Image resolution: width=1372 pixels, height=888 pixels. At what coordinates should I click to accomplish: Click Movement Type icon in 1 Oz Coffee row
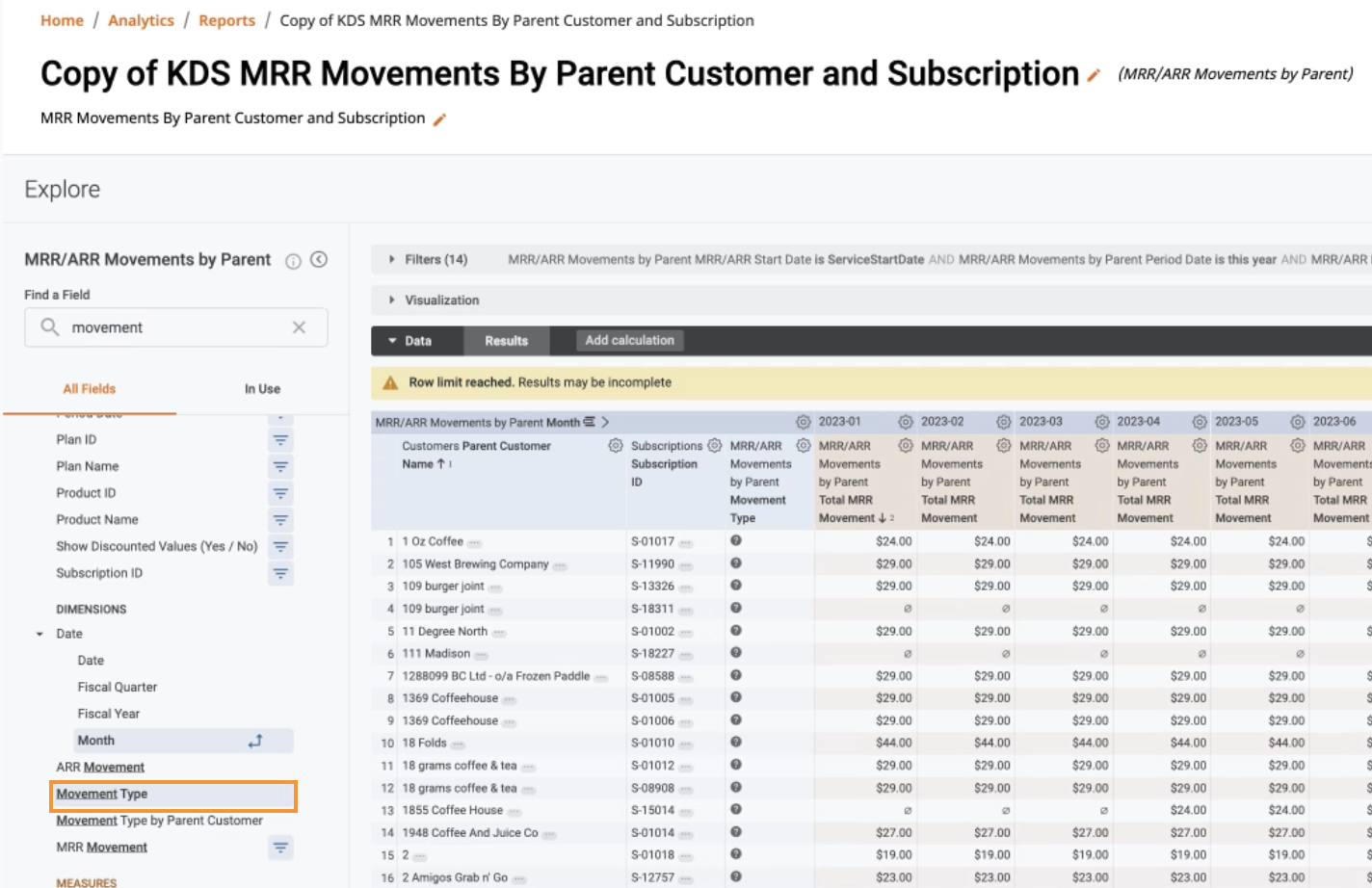736,541
